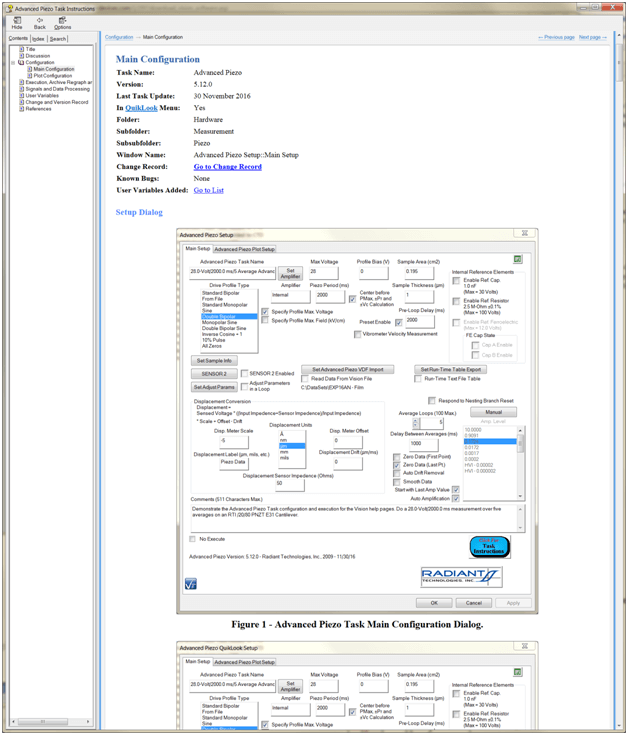Screen dimensions: 628x735
Task: Click Set Advanced Piezo VDF Import button
Action: click(x=347, y=369)
